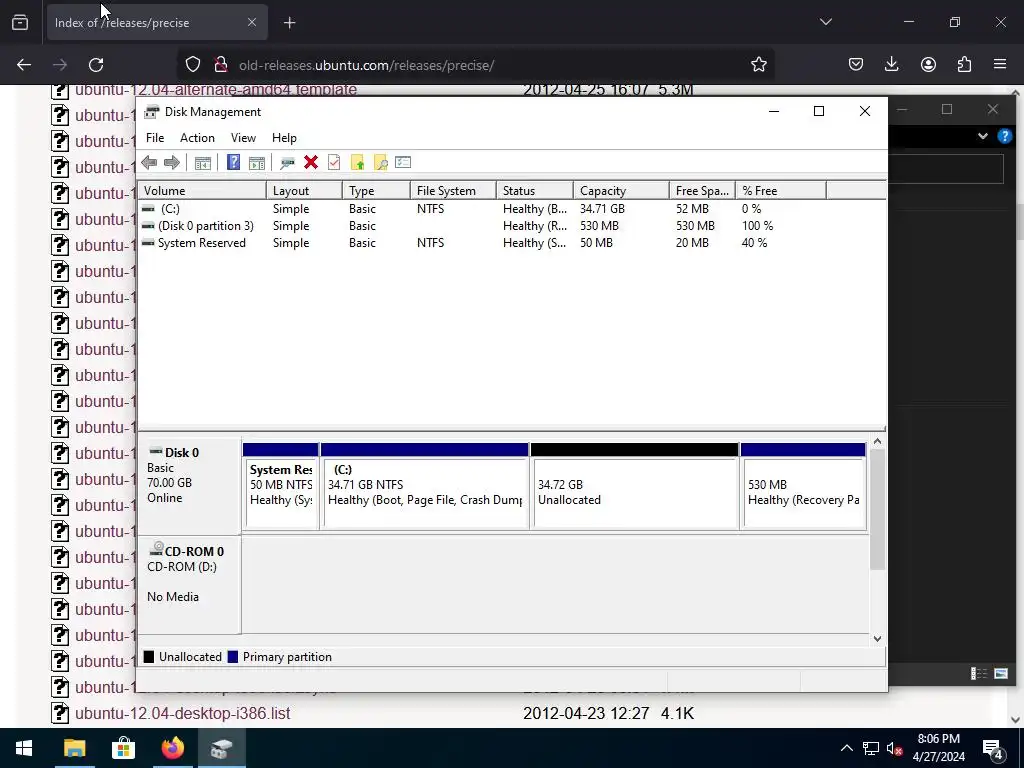Click the insecure connection padlock icon

pyautogui.click(x=221, y=65)
